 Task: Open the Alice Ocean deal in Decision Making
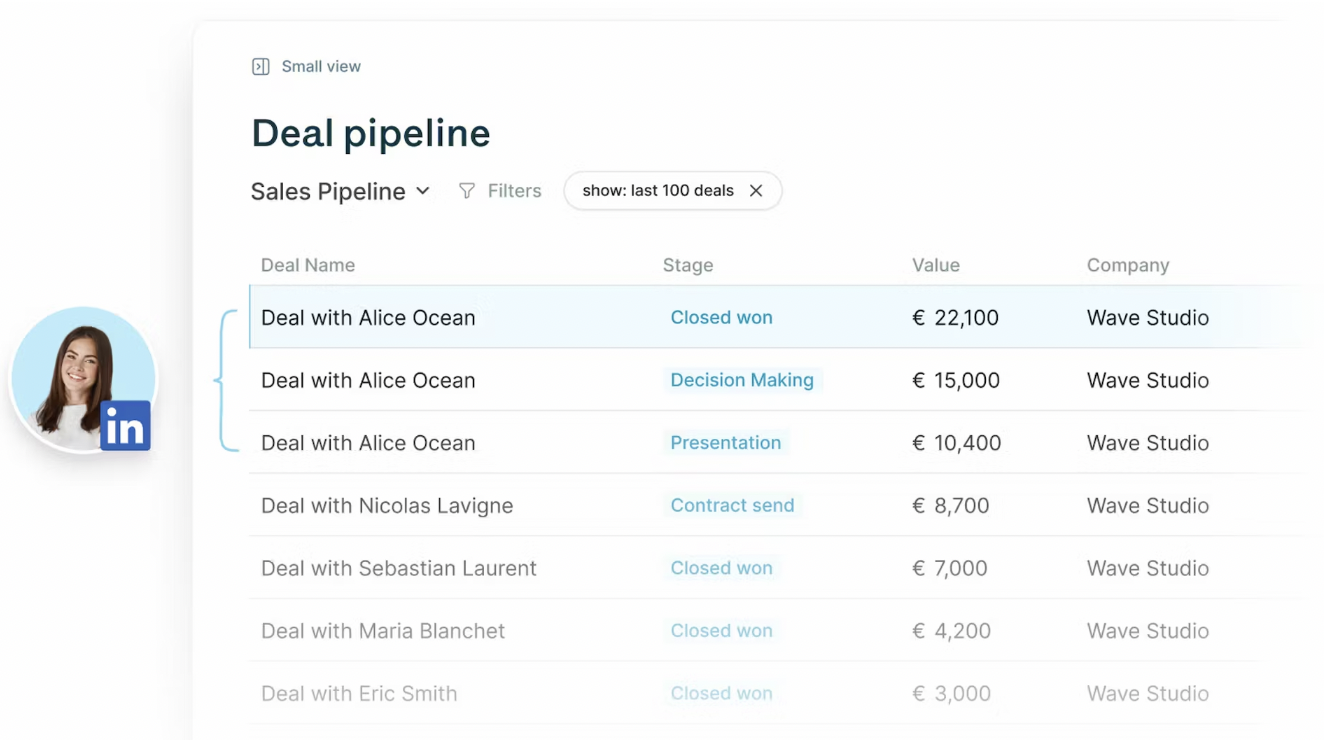pyautogui.click(x=368, y=380)
